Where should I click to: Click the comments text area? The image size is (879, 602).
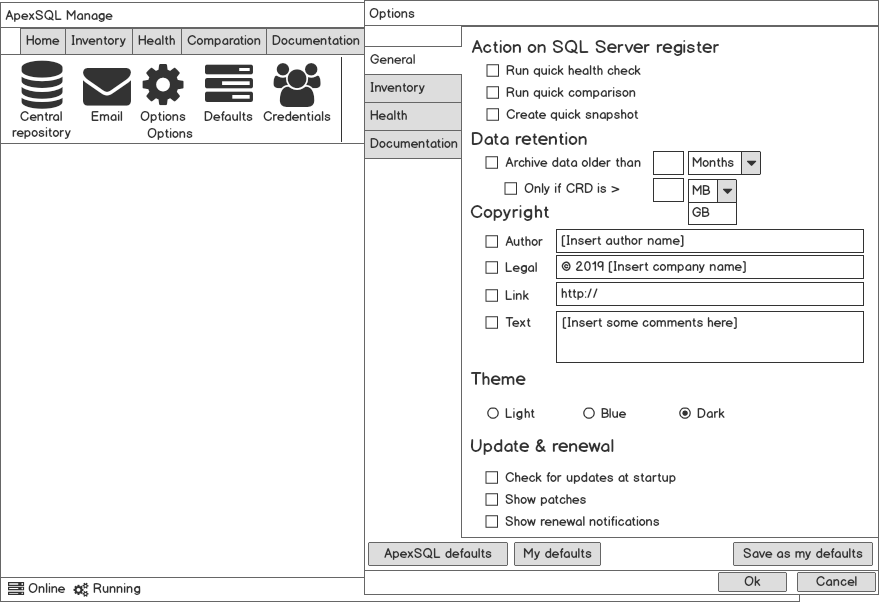point(710,337)
